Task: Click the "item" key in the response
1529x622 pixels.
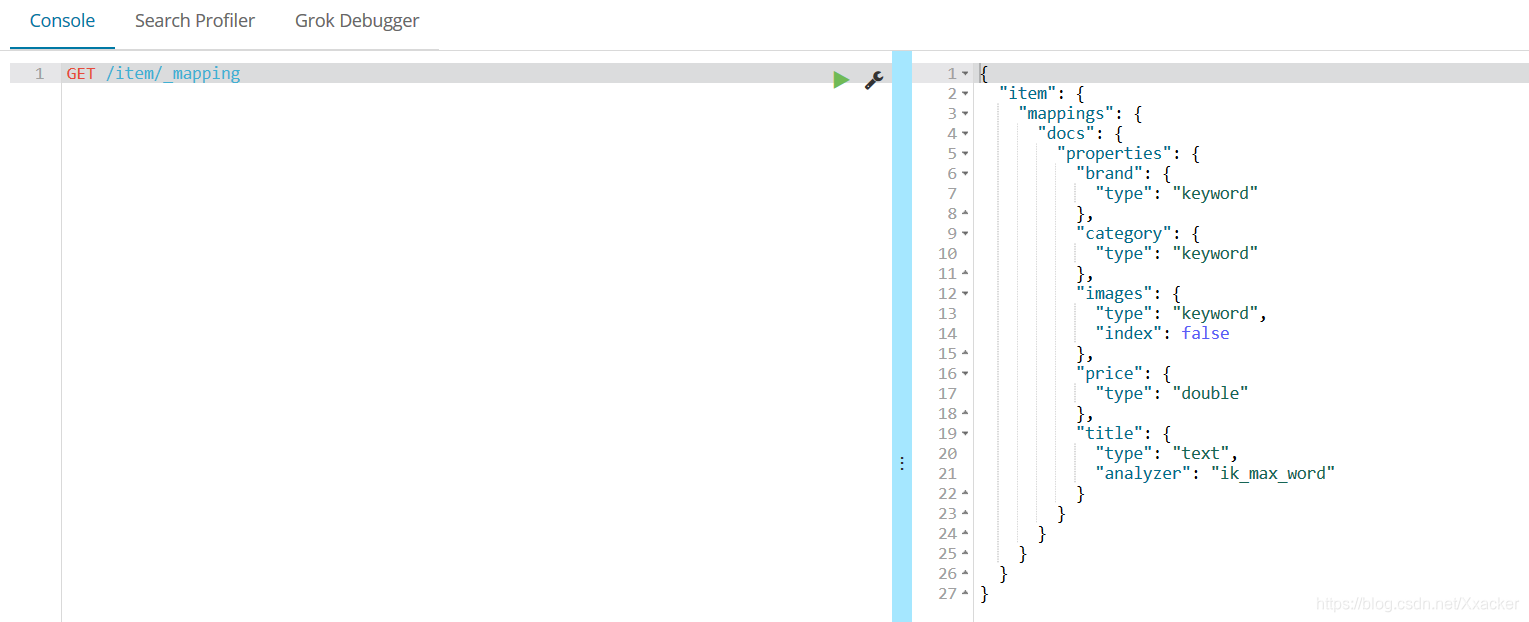Action: click(x=1027, y=93)
